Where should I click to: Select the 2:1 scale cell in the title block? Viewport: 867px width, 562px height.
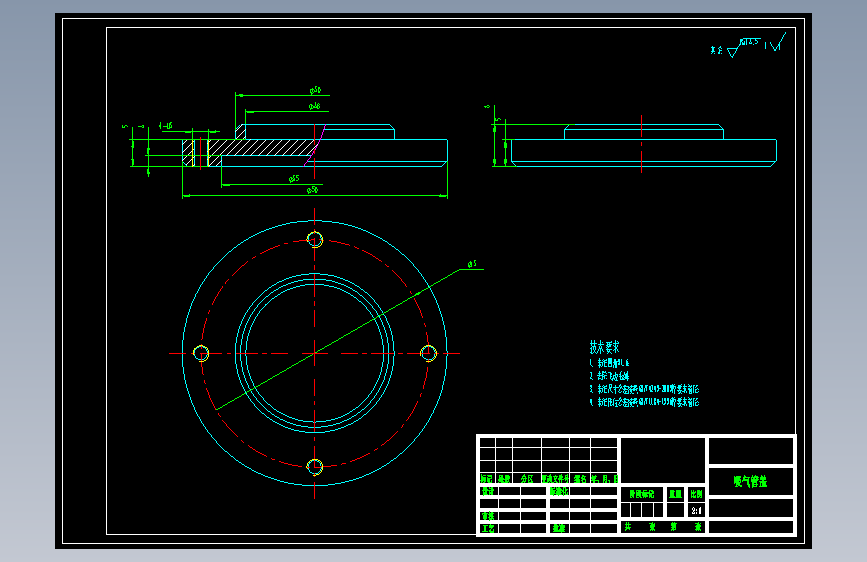click(x=696, y=511)
